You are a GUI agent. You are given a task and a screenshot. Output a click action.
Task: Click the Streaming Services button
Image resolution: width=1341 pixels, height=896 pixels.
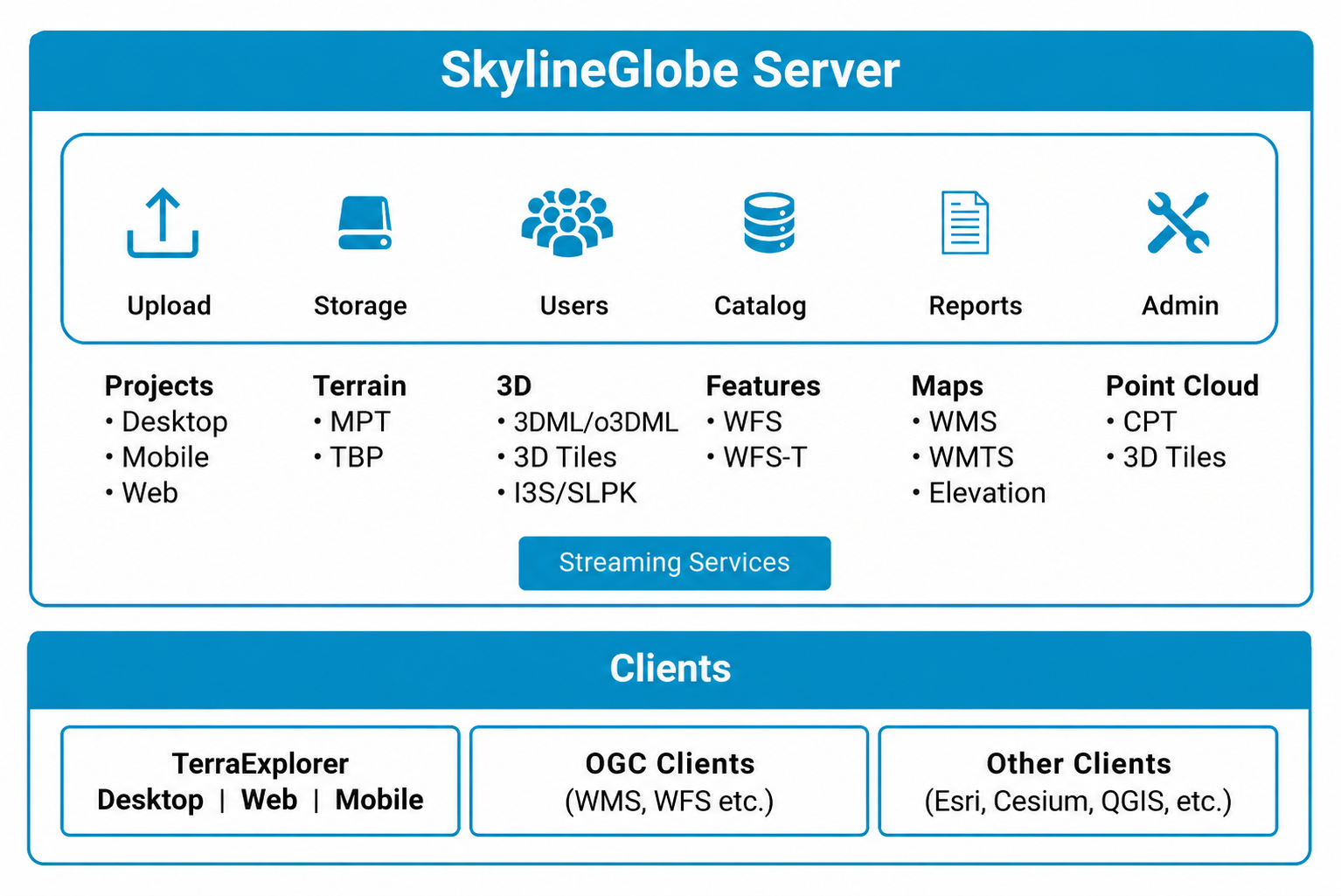pyautogui.click(x=675, y=563)
